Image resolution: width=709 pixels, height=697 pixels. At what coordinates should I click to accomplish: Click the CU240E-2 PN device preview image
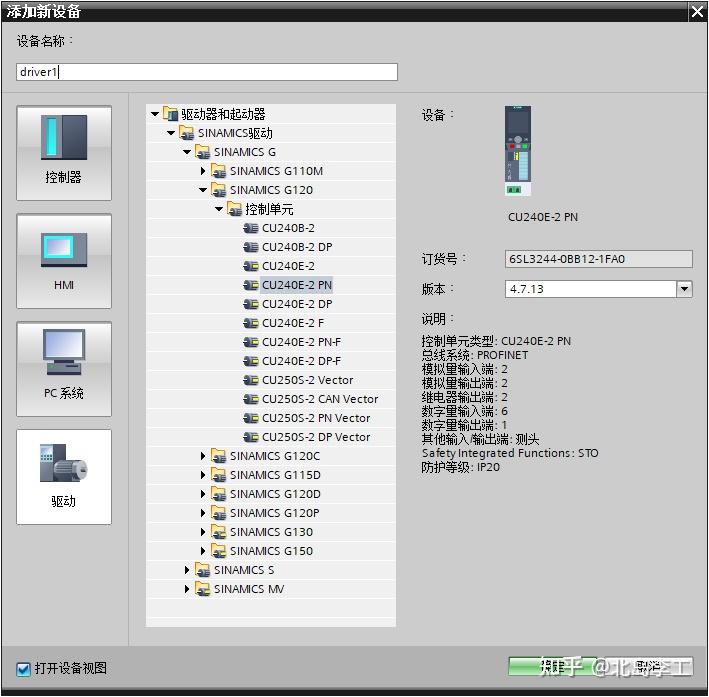click(x=518, y=151)
